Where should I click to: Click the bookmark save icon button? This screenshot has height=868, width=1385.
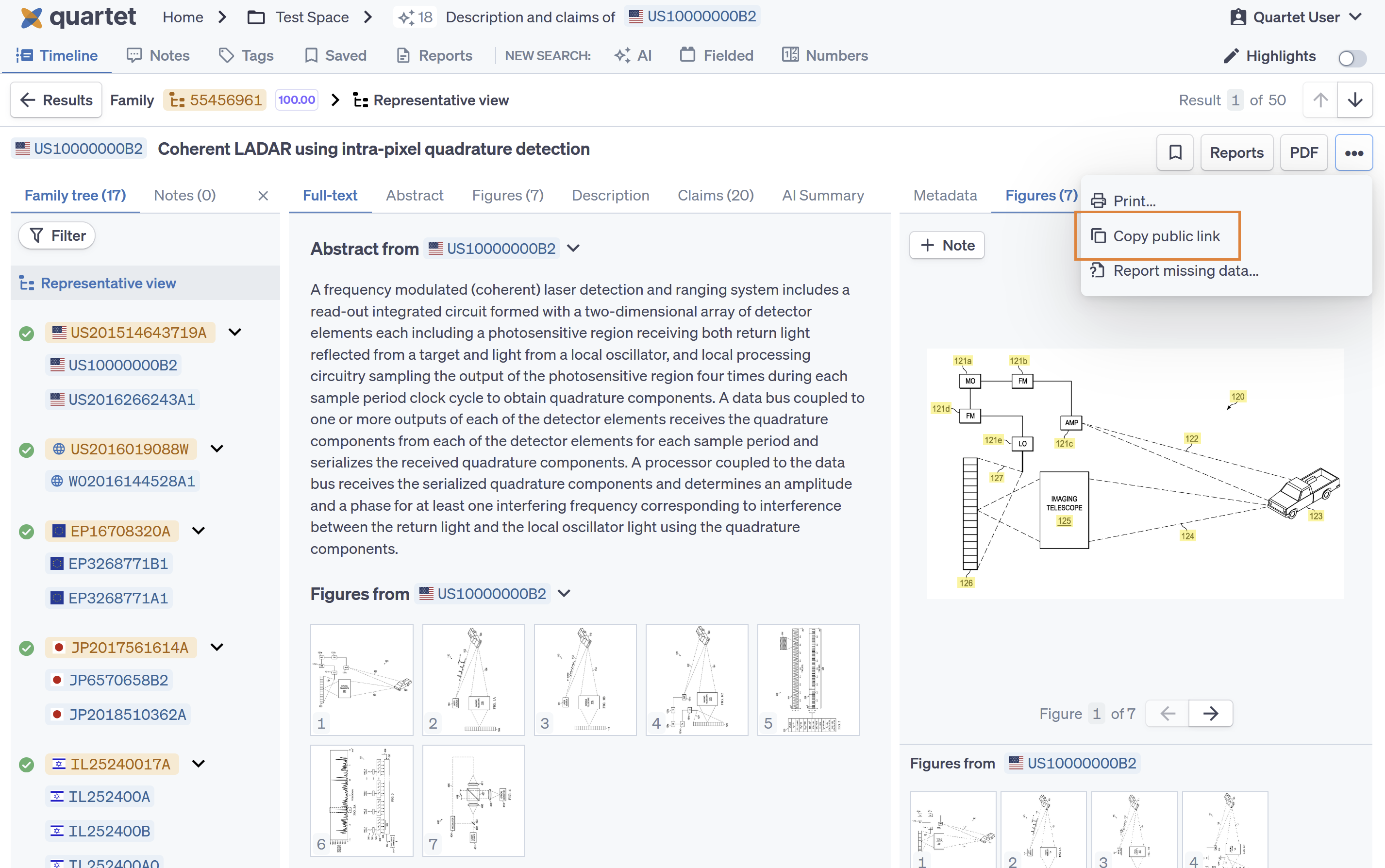(1174, 152)
